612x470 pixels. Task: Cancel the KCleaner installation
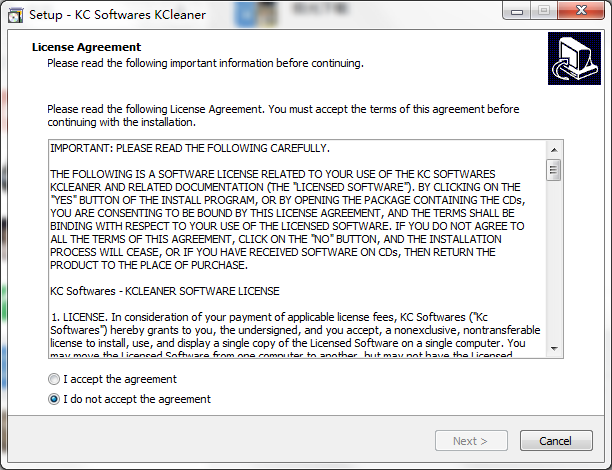click(556, 441)
